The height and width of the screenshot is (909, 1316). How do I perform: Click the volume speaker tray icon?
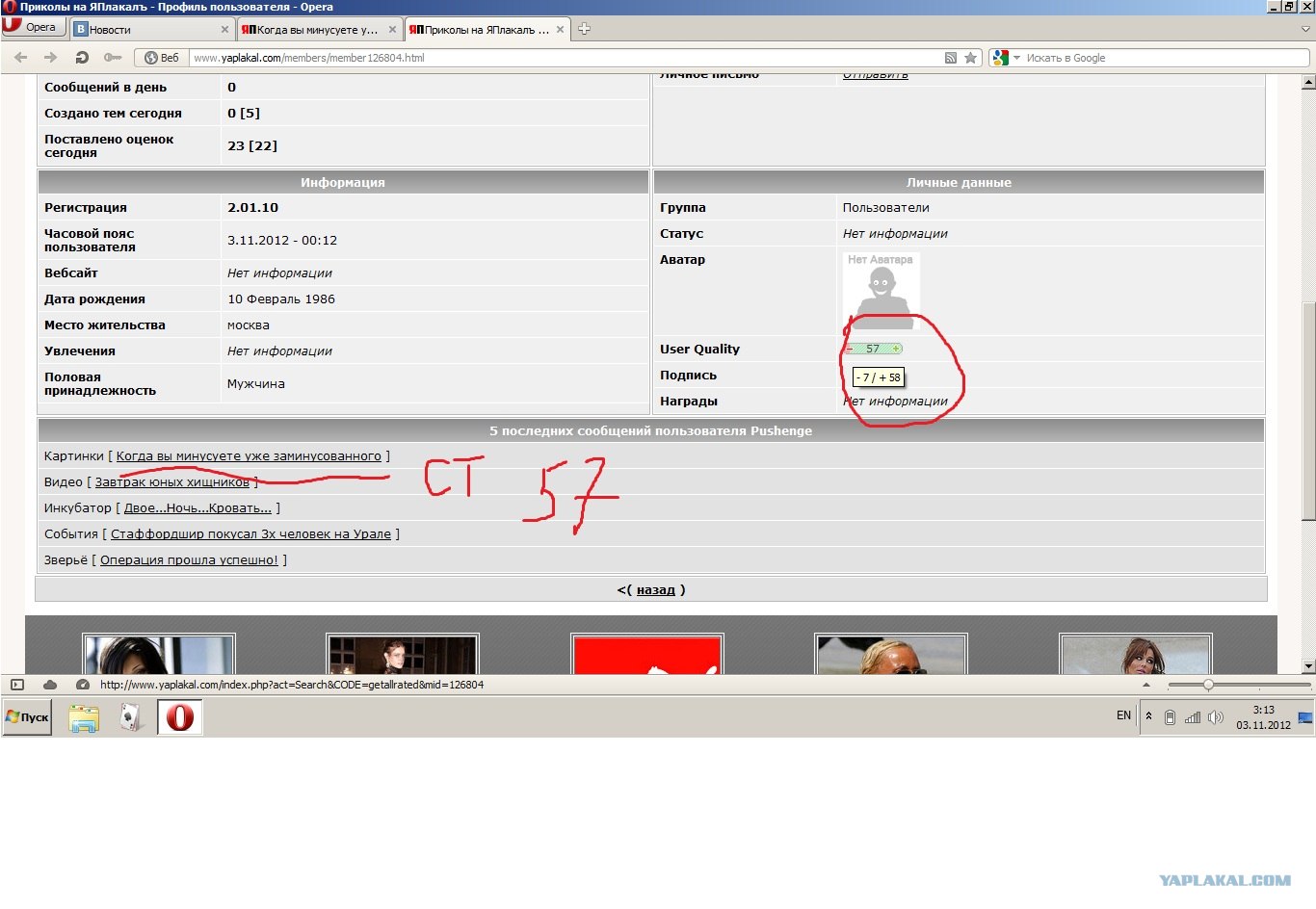[x=1216, y=717]
